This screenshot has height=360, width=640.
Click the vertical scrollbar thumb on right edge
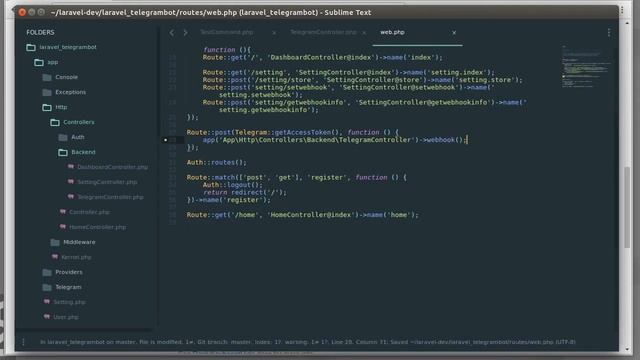[627, 207]
